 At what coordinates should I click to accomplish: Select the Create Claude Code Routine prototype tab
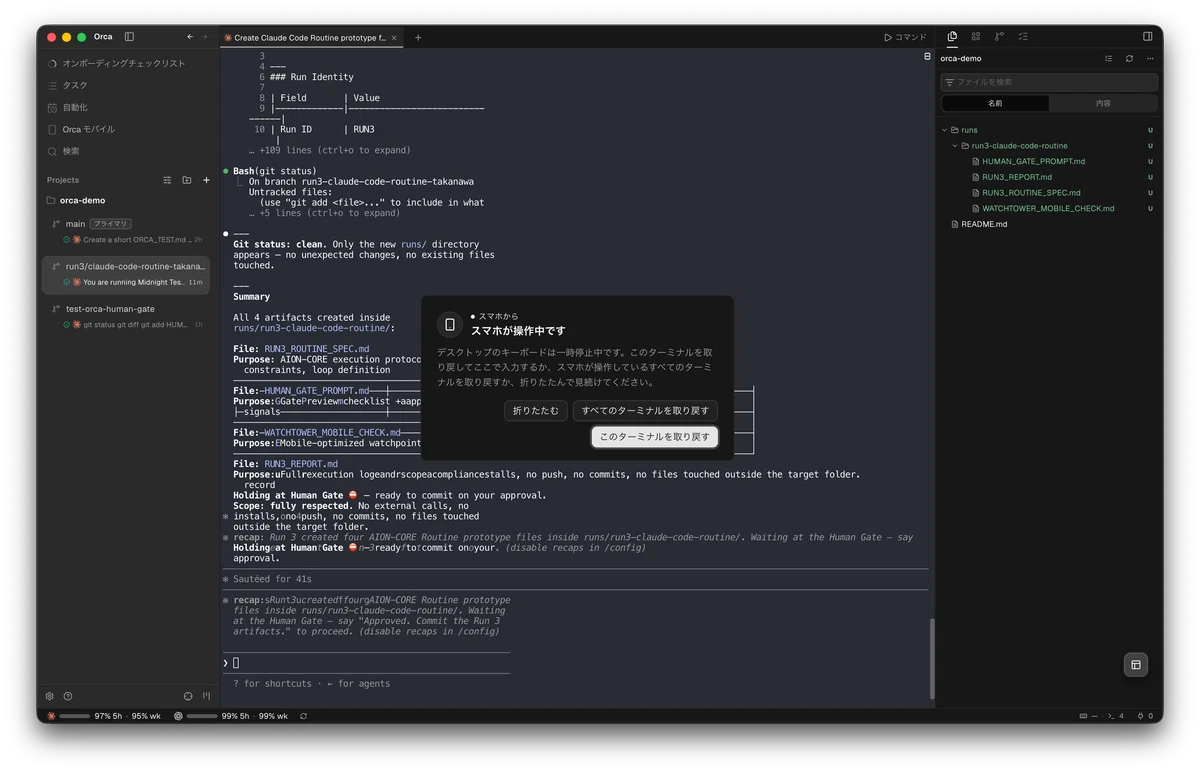[311, 38]
